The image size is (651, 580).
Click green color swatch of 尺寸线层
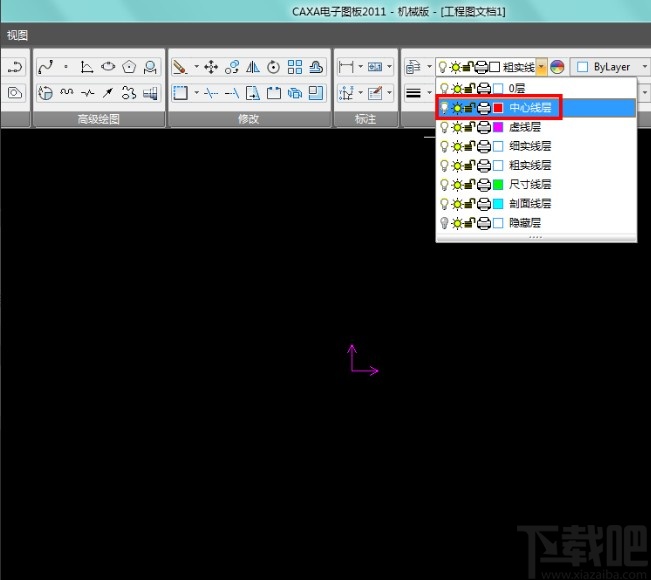tap(498, 184)
